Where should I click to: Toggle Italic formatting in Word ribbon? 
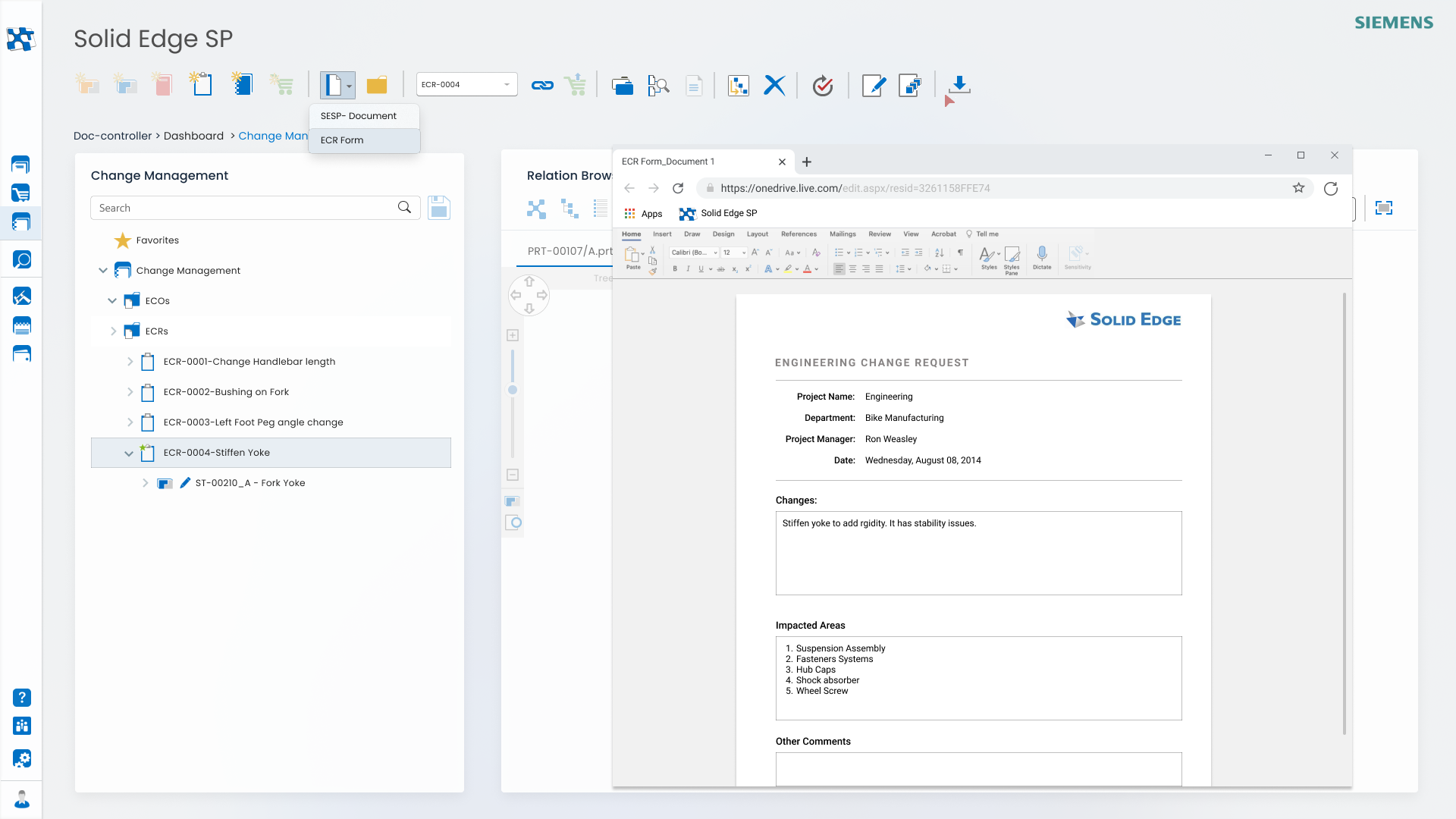(x=688, y=269)
